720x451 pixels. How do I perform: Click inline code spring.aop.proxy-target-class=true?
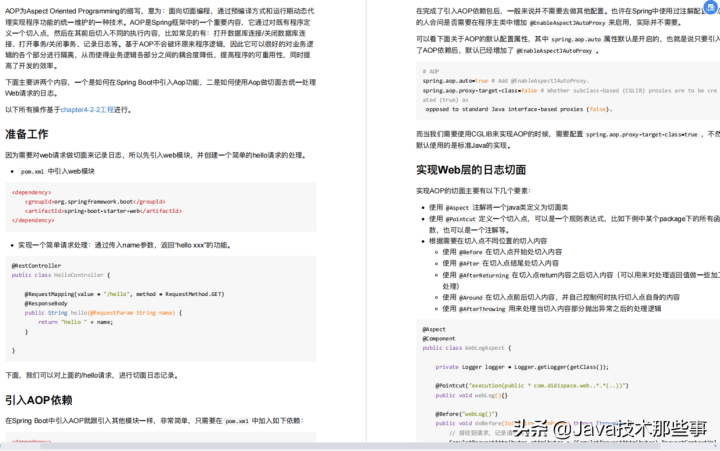point(641,135)
